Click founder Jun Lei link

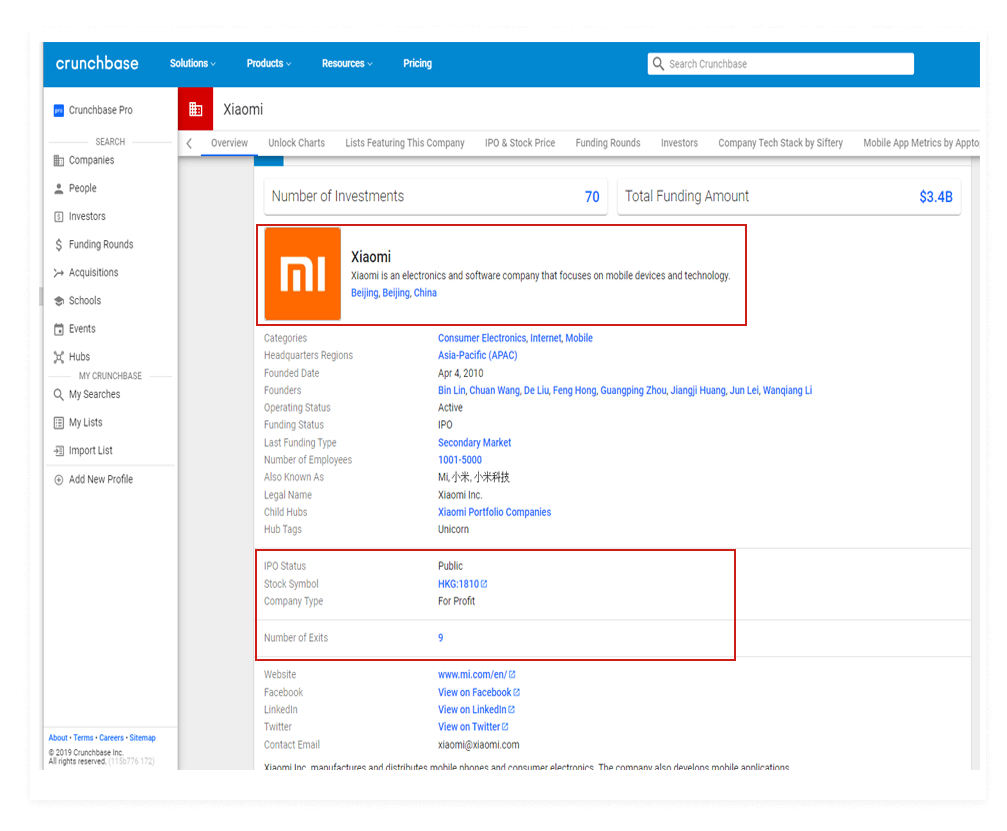pos(744,390)
